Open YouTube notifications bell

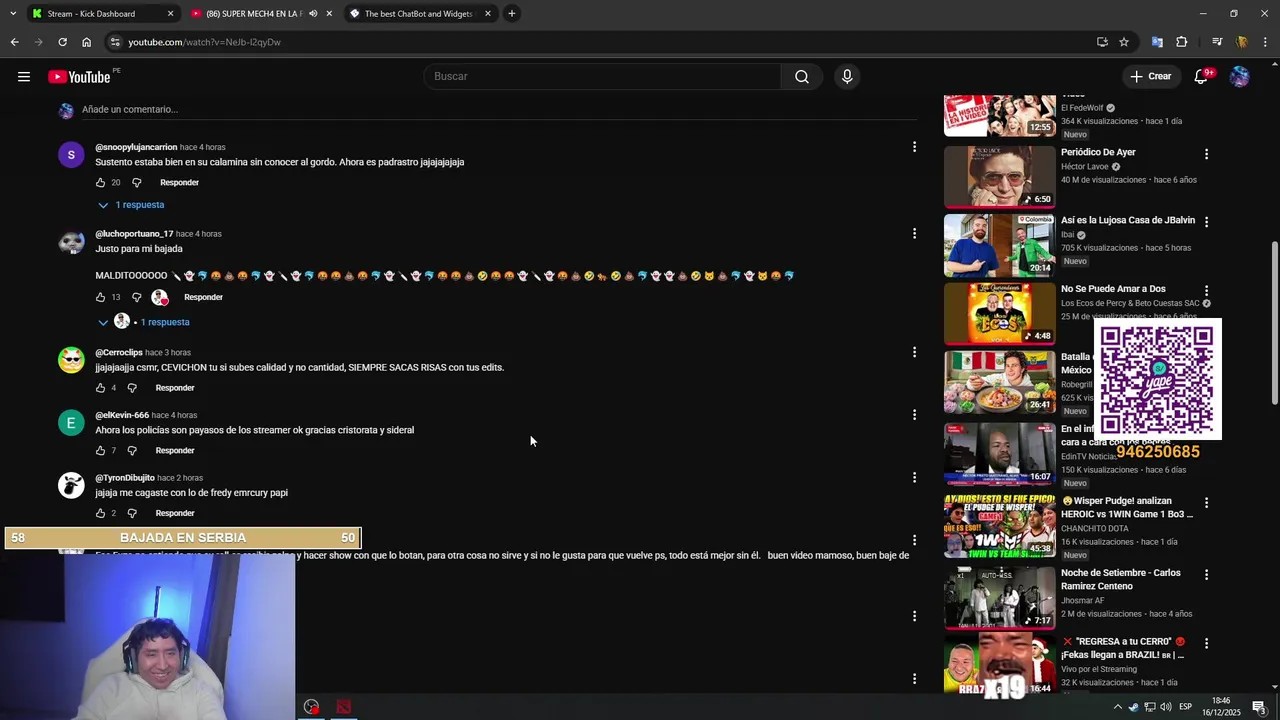(1201, 77)
